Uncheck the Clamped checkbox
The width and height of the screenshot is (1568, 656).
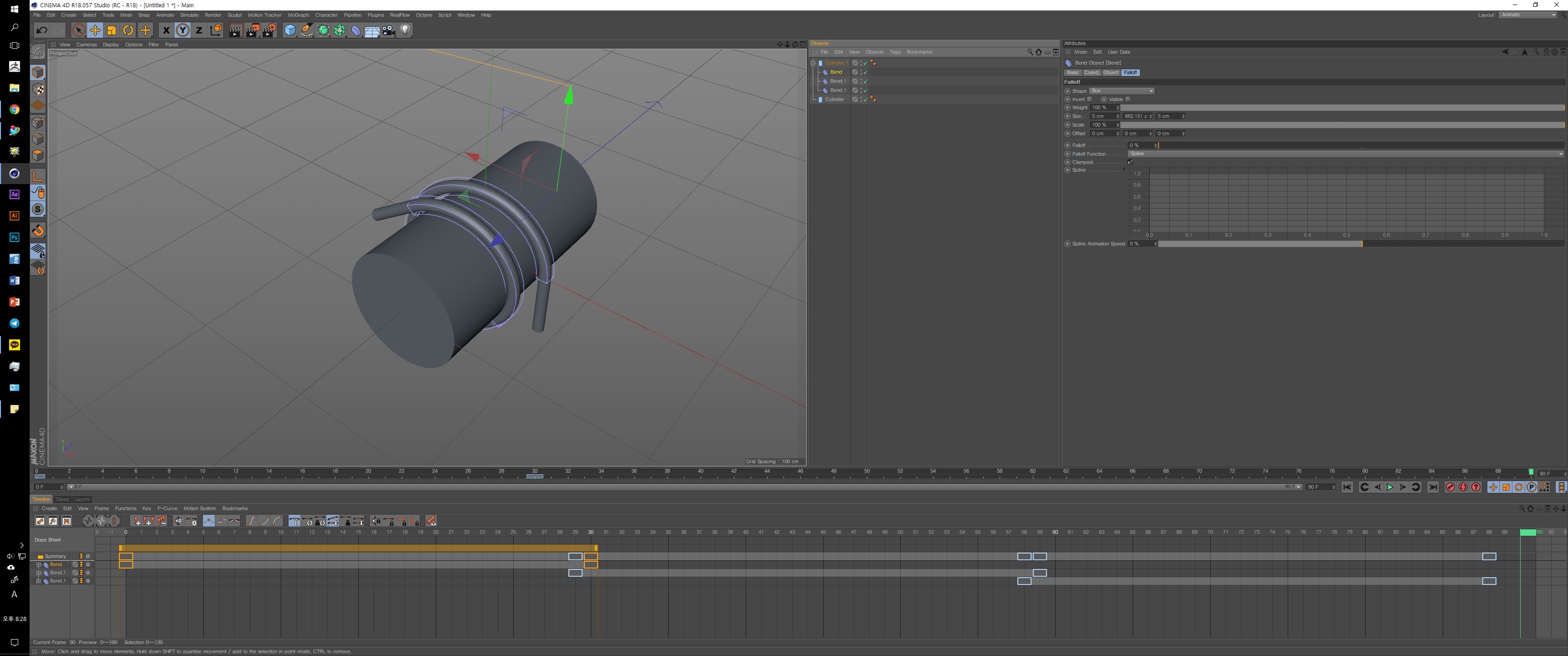1130,162
